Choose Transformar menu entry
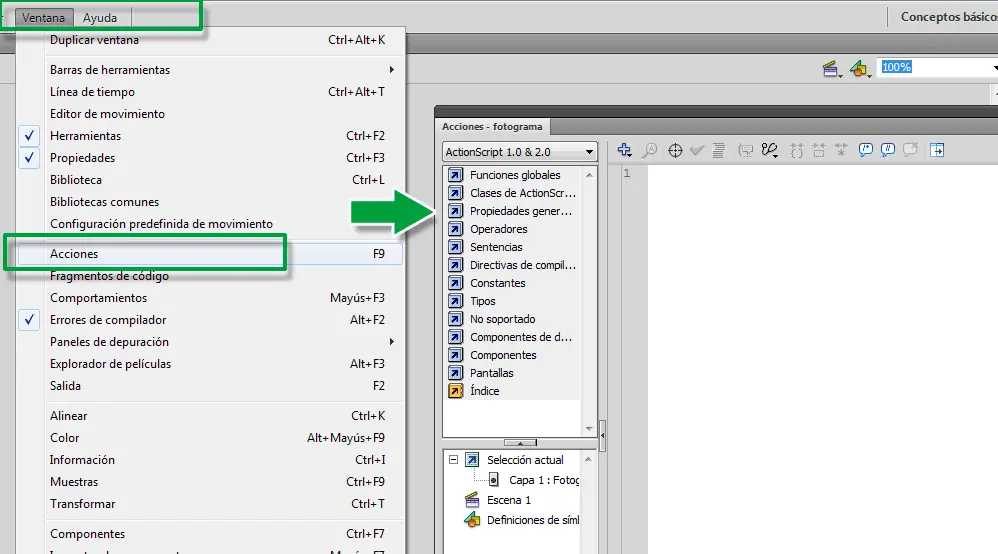 click(x=211, y=504)
